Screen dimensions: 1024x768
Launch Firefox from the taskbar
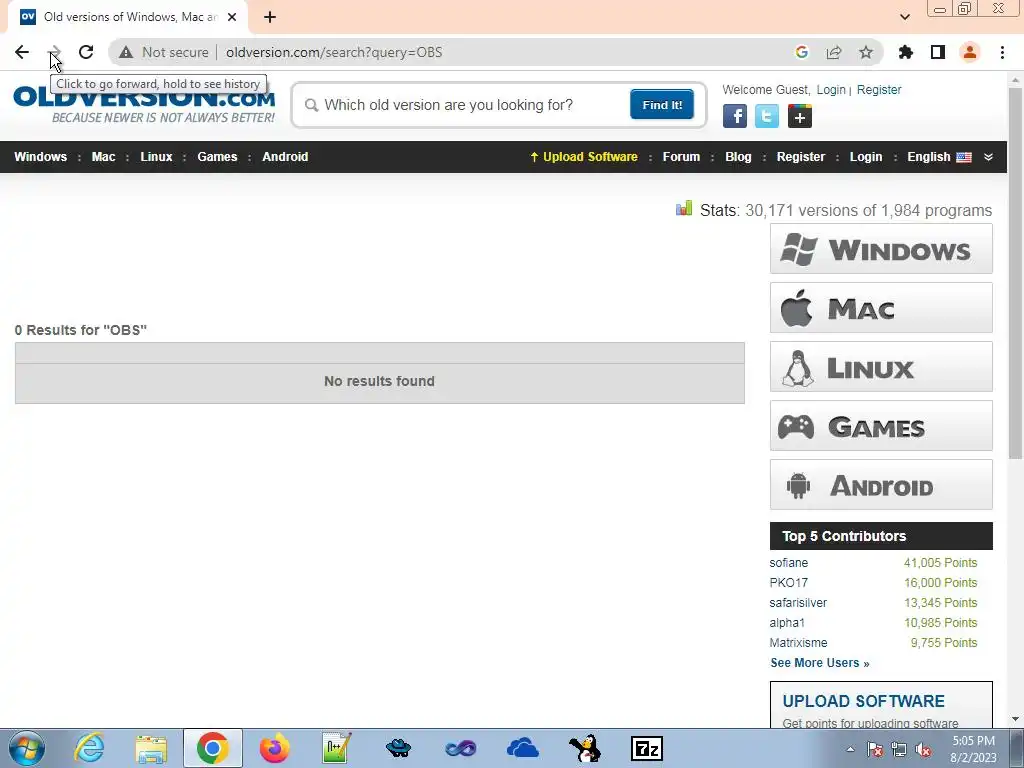tap(274, 748)
